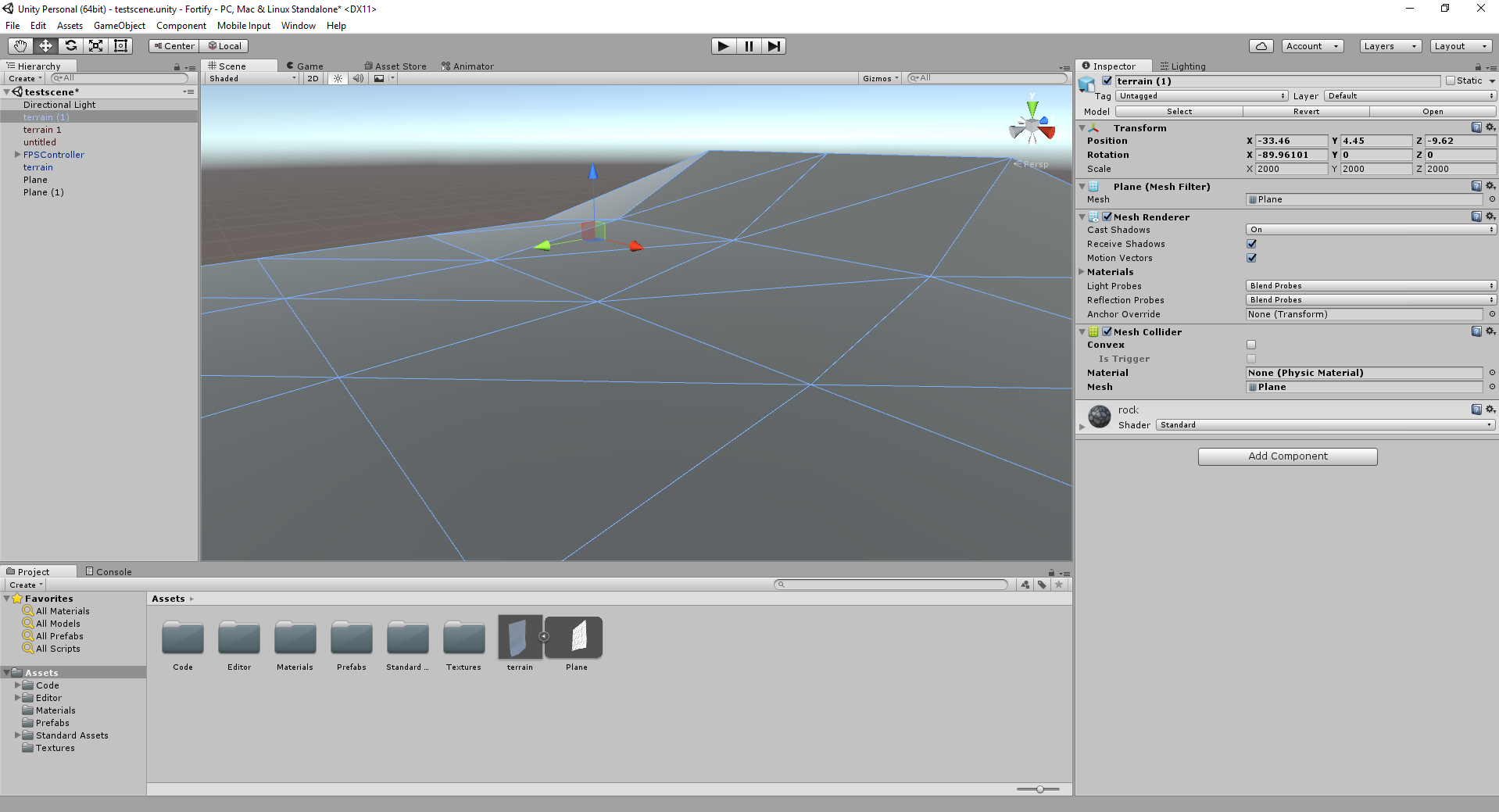Image resolution: width=1499 pixels, height=812 pixels.
Task: Toggle terrain (1) object active checkbox
Action: click(1107, 80)
